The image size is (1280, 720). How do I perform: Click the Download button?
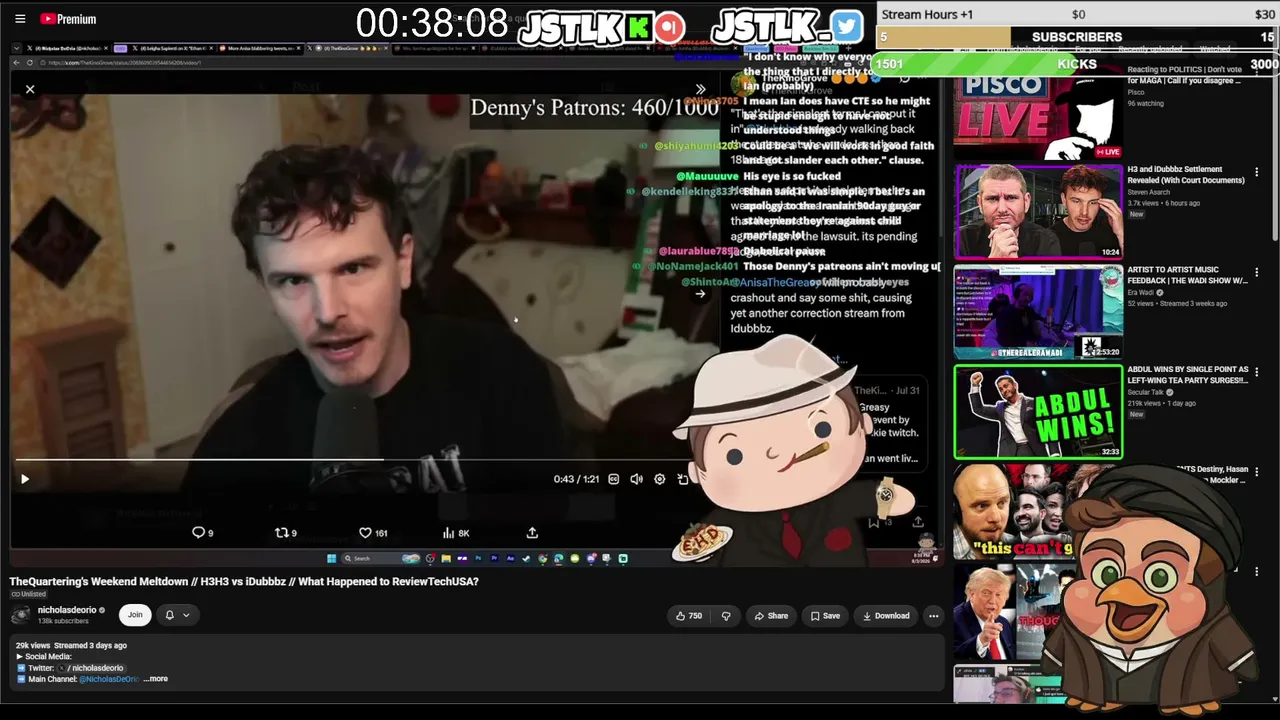pyautogui.click(x=885, y=616)
